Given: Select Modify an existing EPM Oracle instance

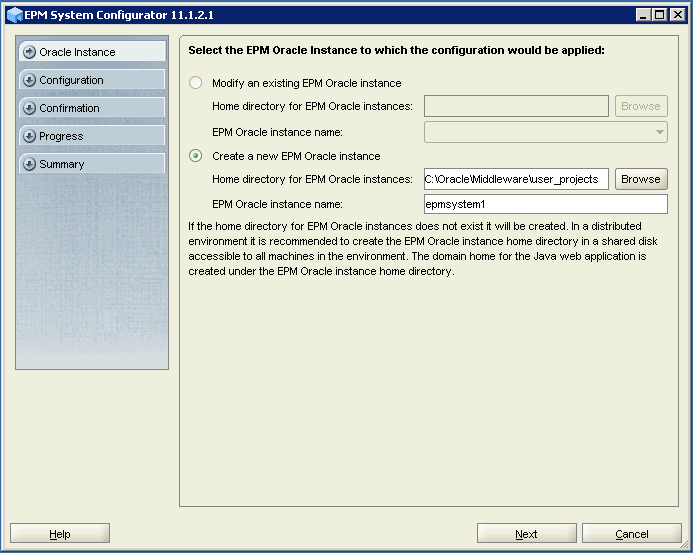Looking at the screenshot, I should [195, 83].
